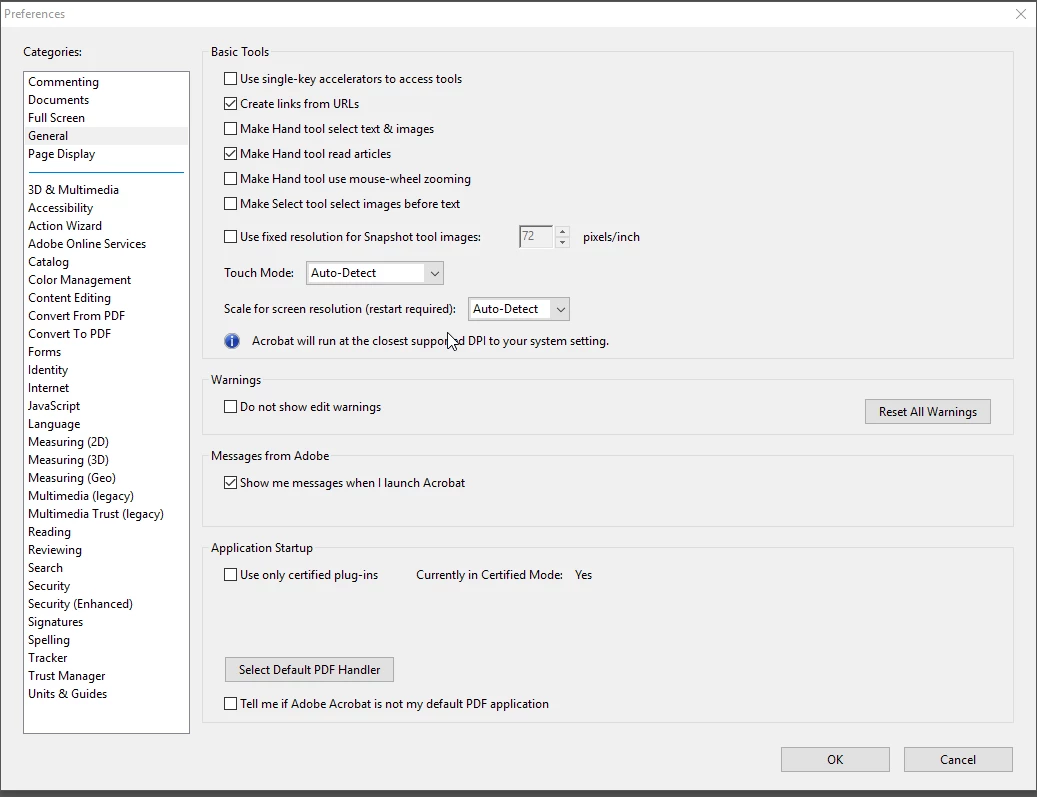The image size is (1037, 797).
Task: Close the Preferences dialog with the X
Action: click(x=1020, y=14)
